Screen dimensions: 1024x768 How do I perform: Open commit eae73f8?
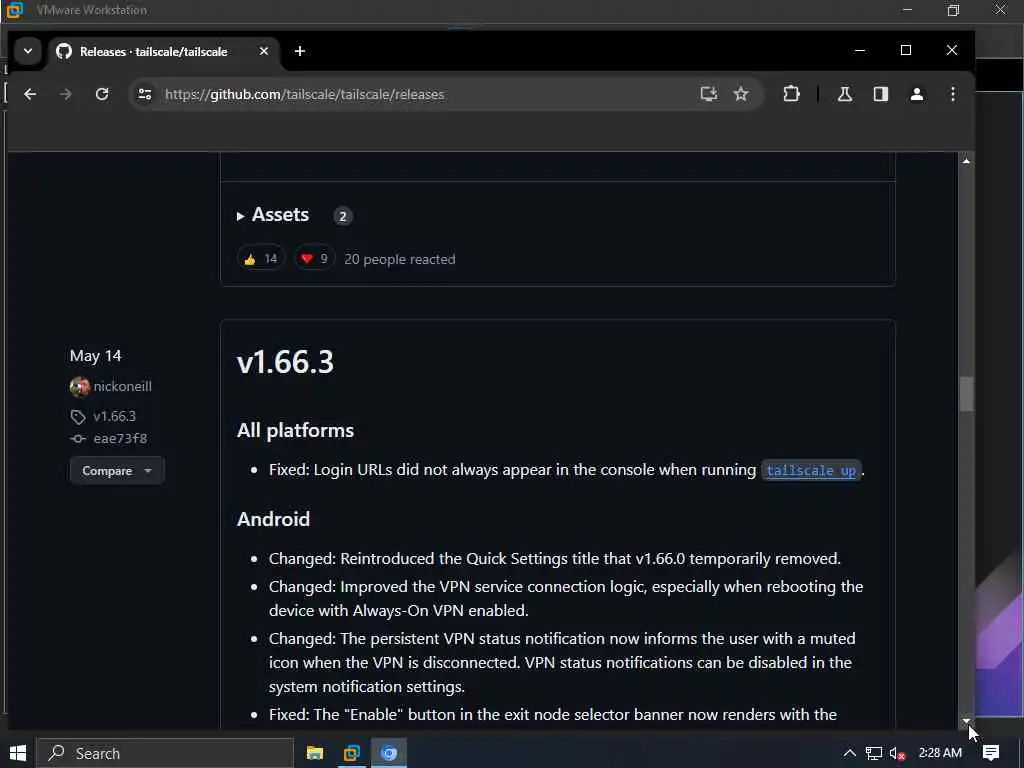(x=120, y=438)
